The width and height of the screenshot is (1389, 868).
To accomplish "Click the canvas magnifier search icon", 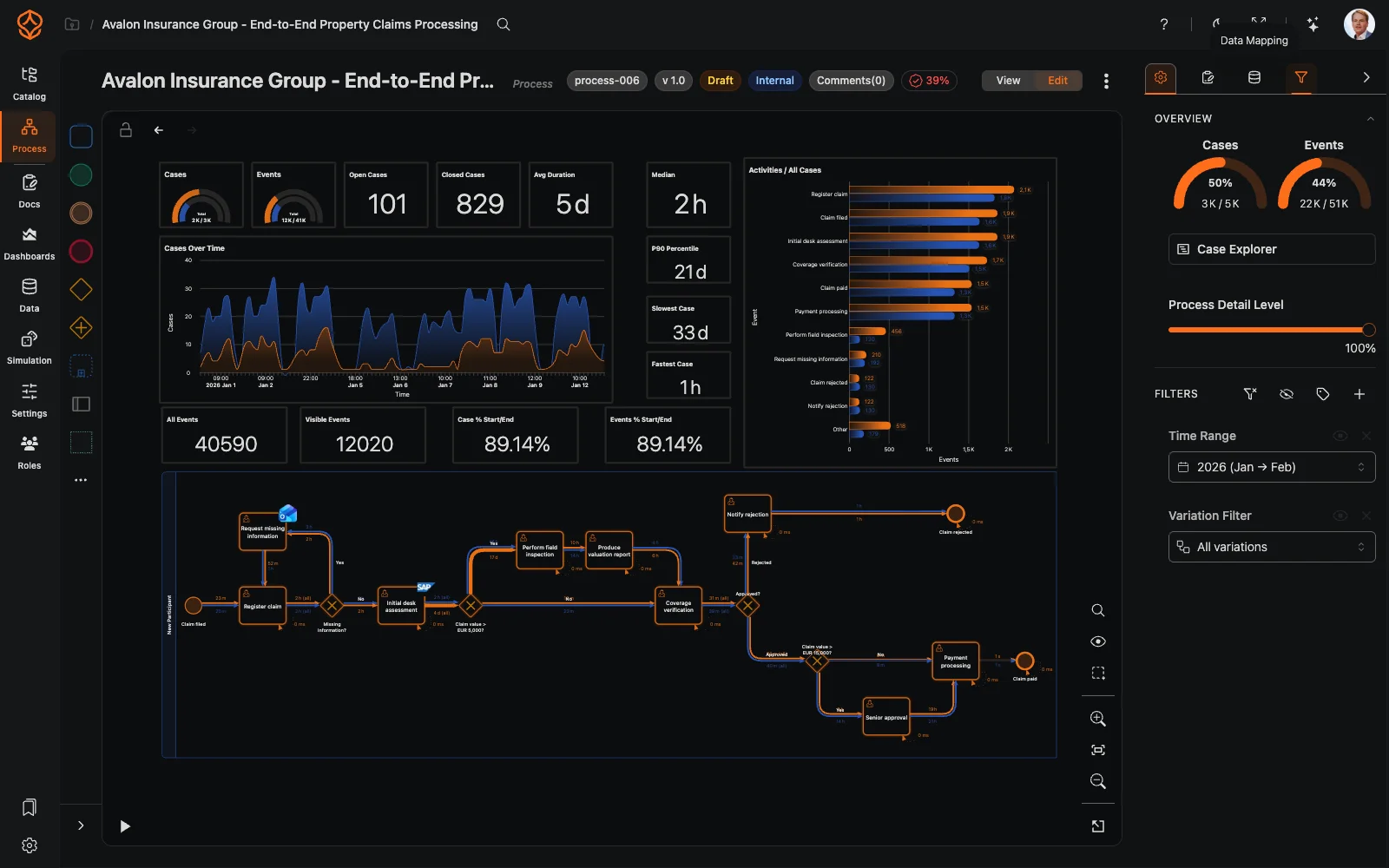I will pyautogui.click(x=1098, y=610).
